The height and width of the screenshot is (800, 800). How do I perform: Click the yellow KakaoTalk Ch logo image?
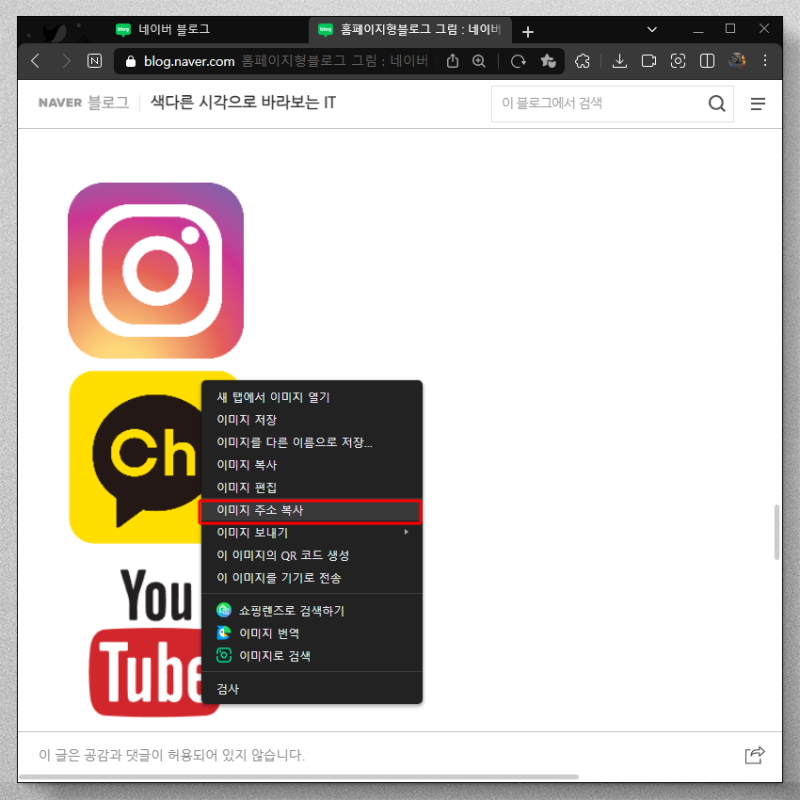136,457
